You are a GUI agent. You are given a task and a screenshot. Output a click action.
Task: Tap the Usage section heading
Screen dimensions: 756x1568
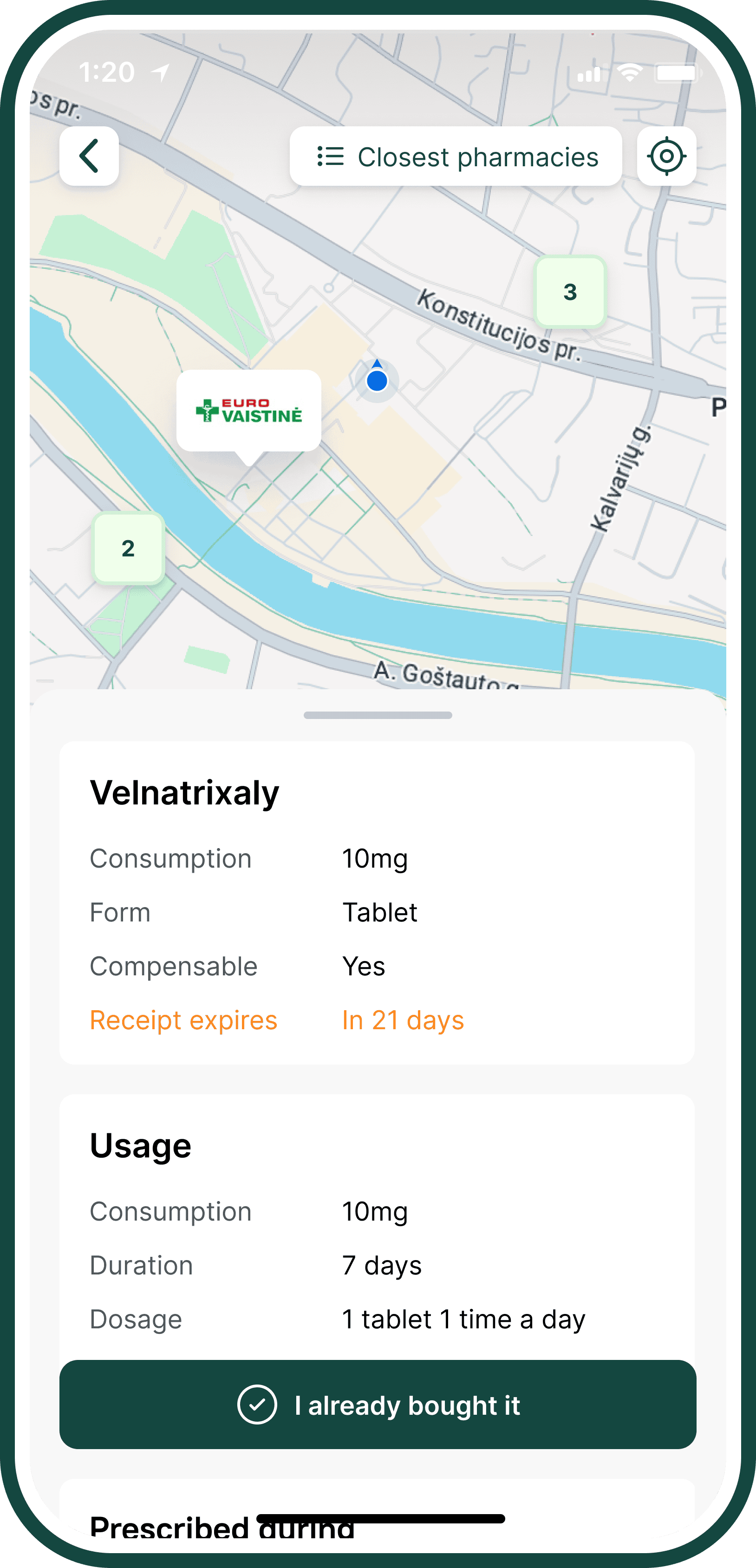[141, 1146]
